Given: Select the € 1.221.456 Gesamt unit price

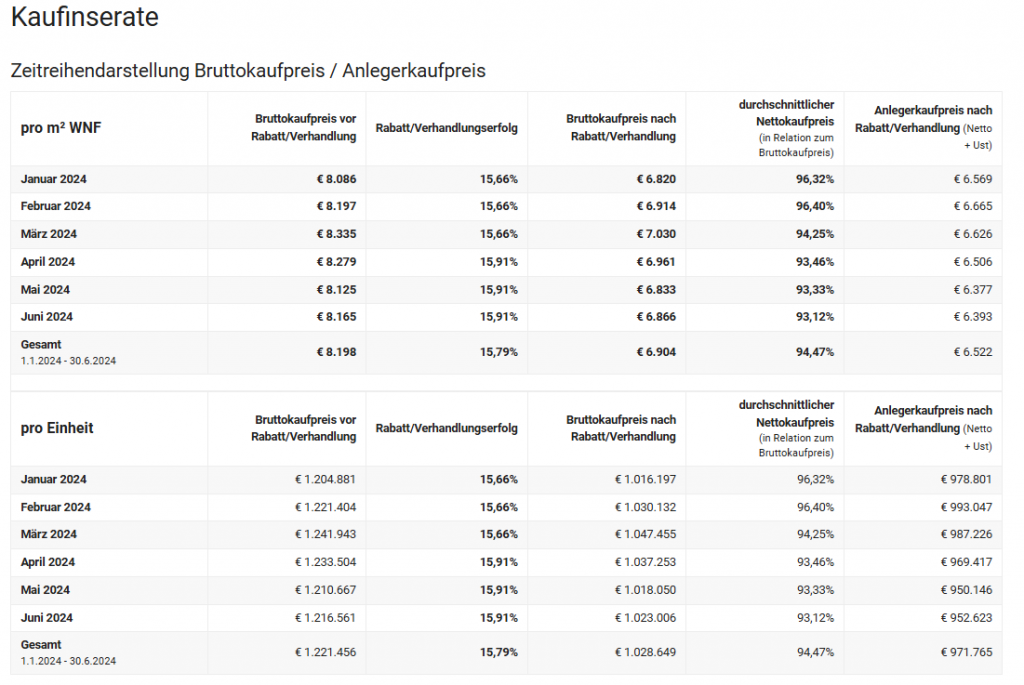Looking at the screenshot, I should tap(325, 652).
